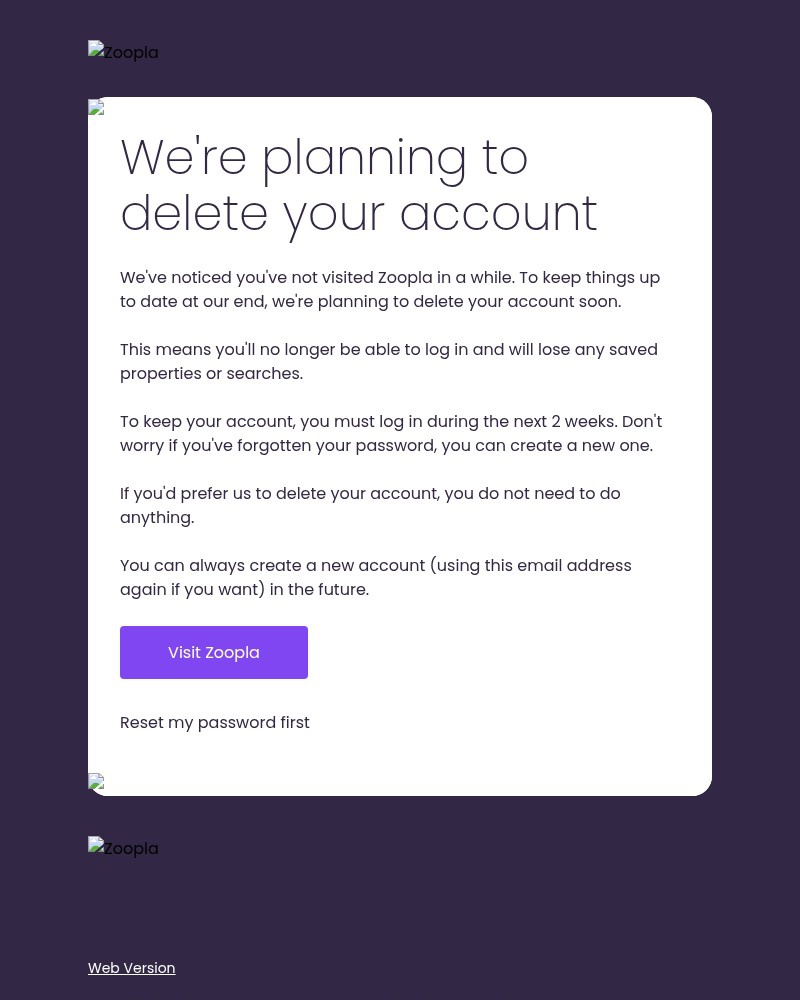Click the text "planning to delete your account soon"
This screenshot has width=800, height=1000.
tap(469, 301)
